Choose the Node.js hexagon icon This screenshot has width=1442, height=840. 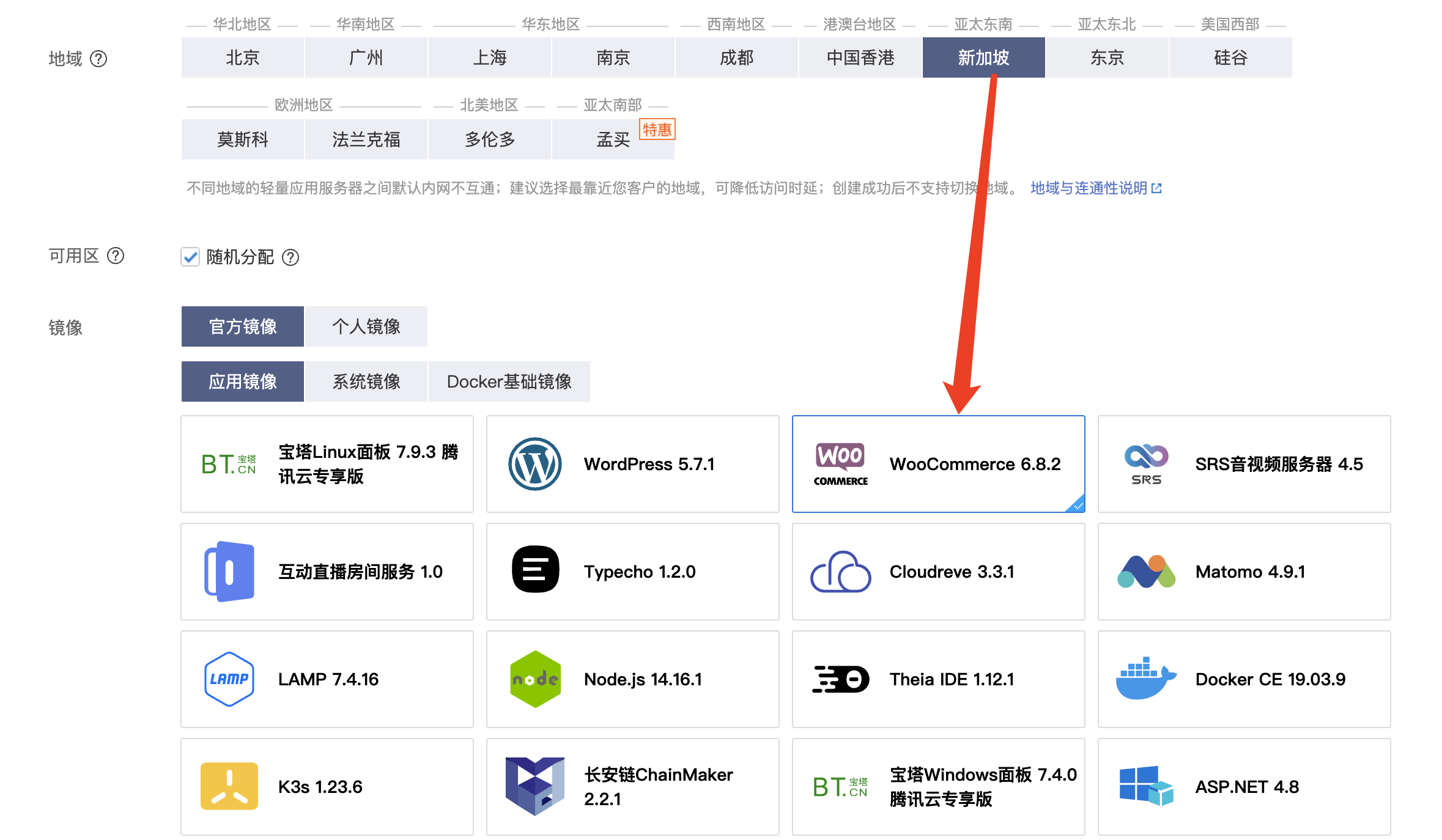click(x=534, y=679)
